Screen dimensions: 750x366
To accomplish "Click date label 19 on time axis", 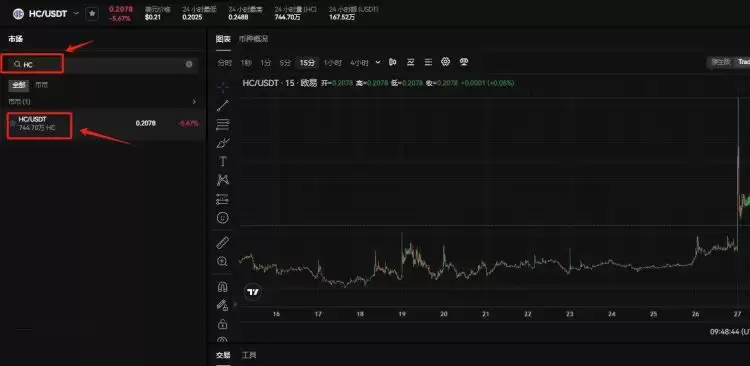I will (x=402, y=314).
